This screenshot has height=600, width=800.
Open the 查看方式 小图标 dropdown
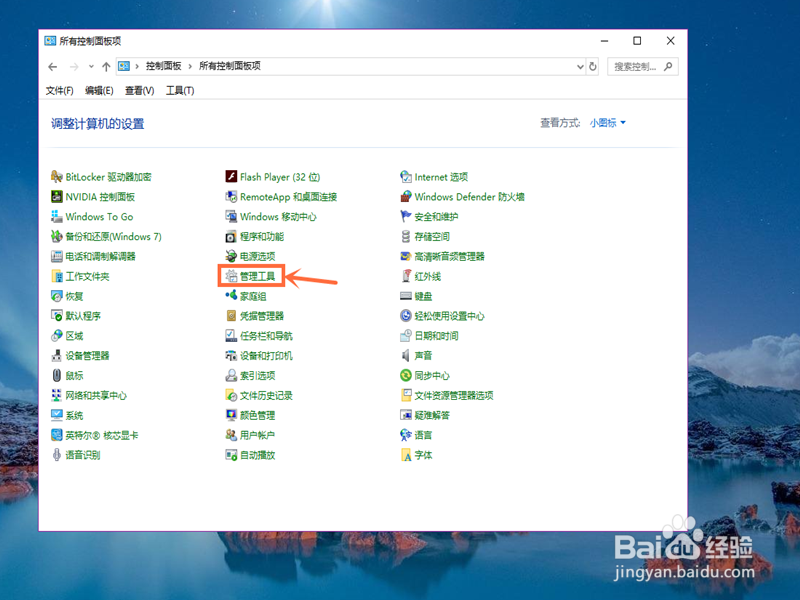608,123
